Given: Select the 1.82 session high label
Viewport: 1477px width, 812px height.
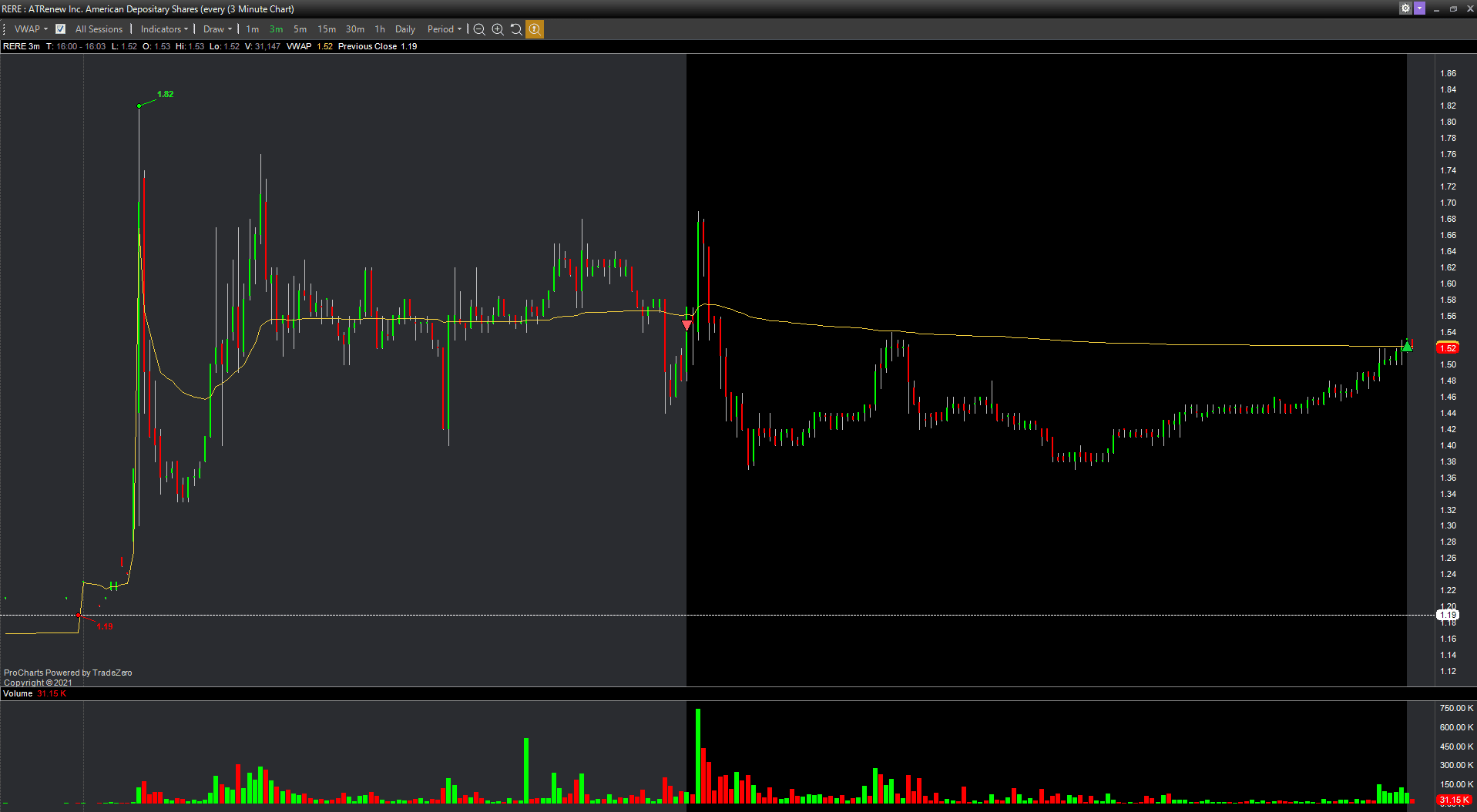Looking at the screenshot, I should pyautogui.click(x=165, y=94).
